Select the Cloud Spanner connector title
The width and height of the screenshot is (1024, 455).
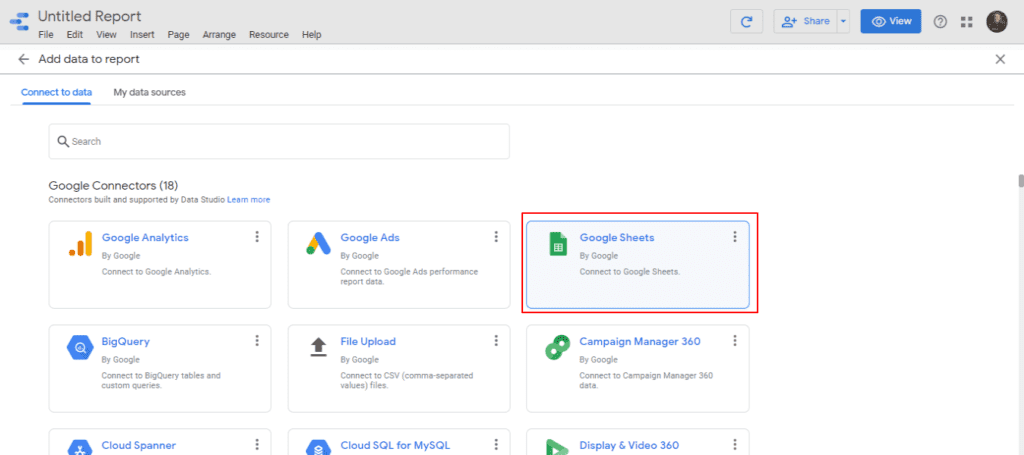point(138,445)
